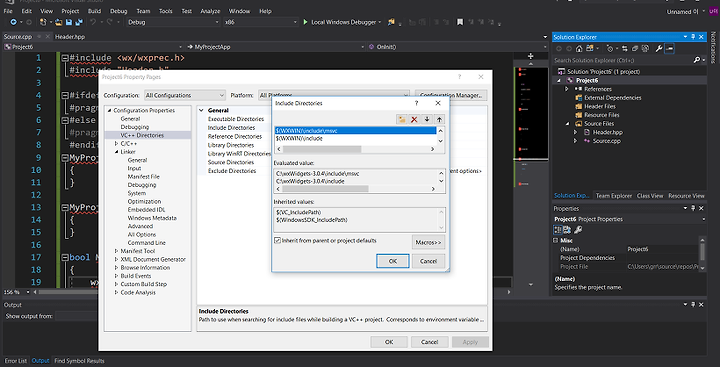
Task: Click Alphabetical sort icon in Properties panel
Action: [567, 230]
